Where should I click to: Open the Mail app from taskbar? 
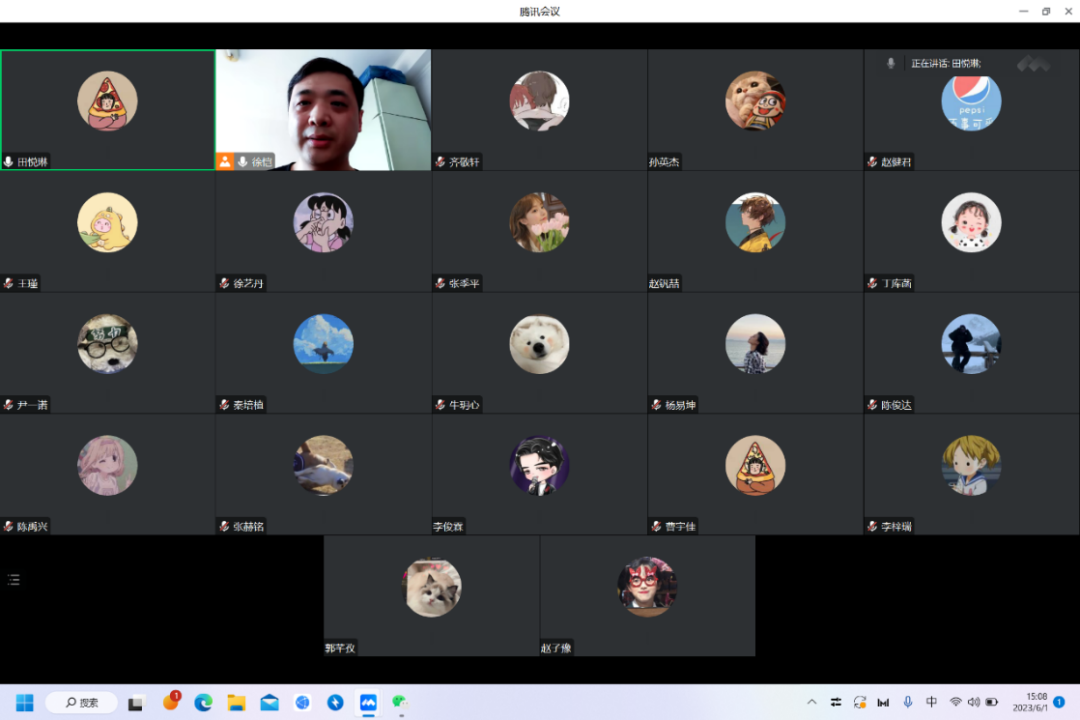click(269, 702)
